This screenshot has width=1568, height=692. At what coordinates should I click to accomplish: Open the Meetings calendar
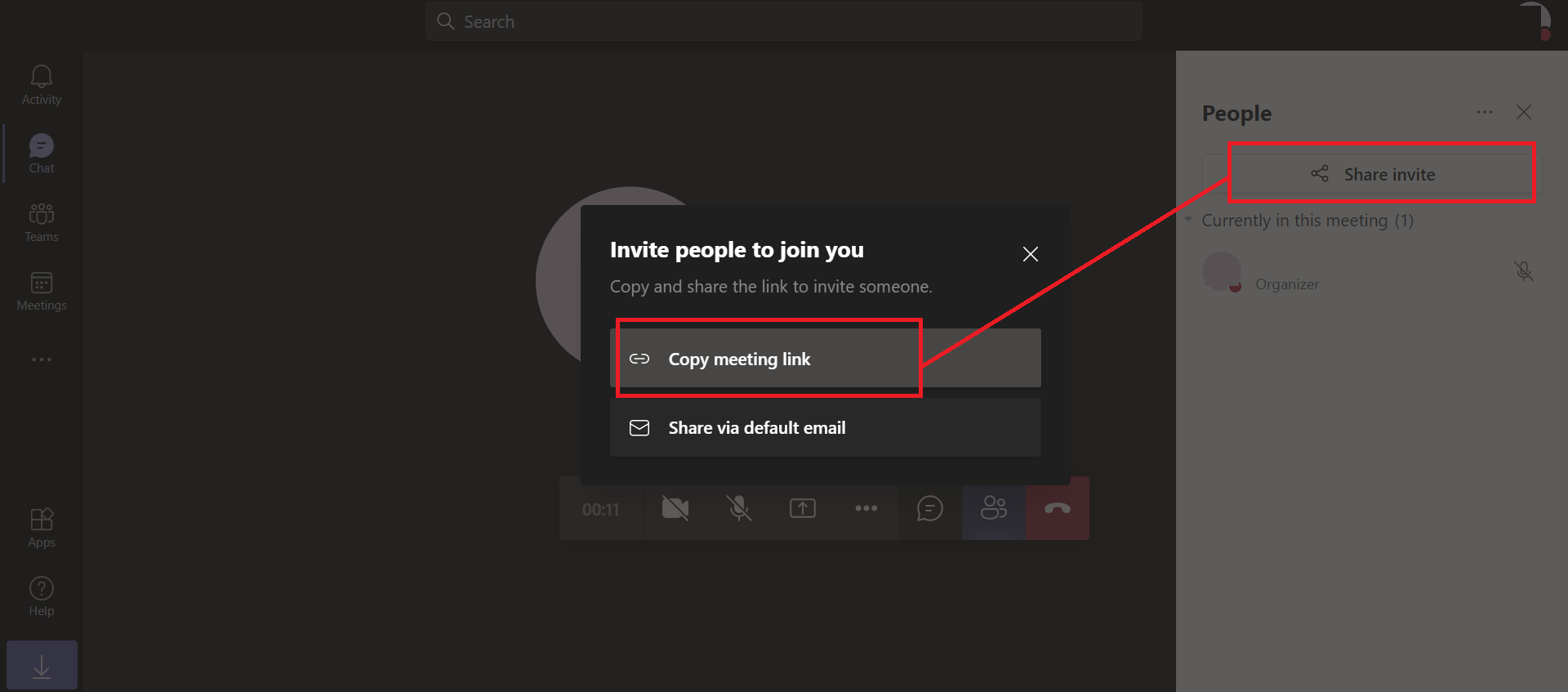coord(42,291)
